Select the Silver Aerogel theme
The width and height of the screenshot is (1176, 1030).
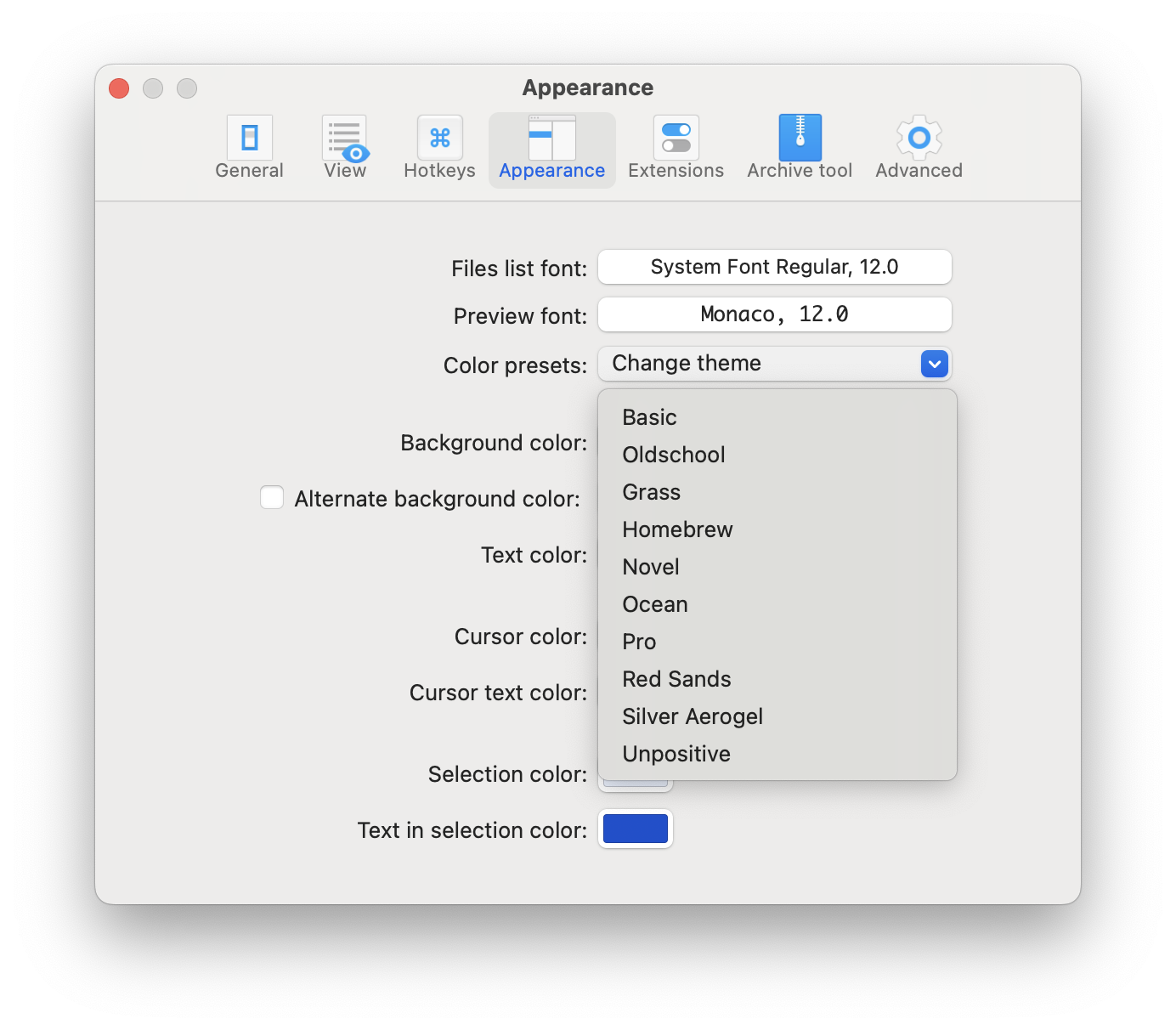692,716
